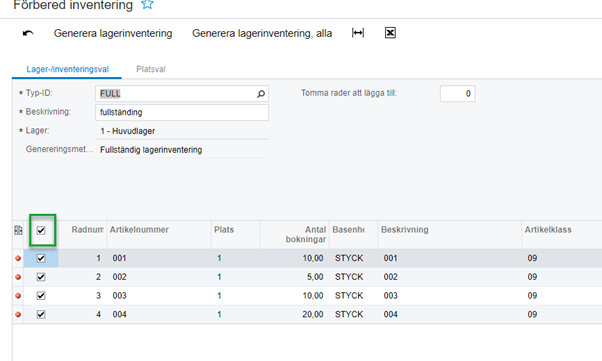This screenshot has width=602, height=361.
Task: Click the undo arrow icon in toolbar
Action: pos(28,33)
